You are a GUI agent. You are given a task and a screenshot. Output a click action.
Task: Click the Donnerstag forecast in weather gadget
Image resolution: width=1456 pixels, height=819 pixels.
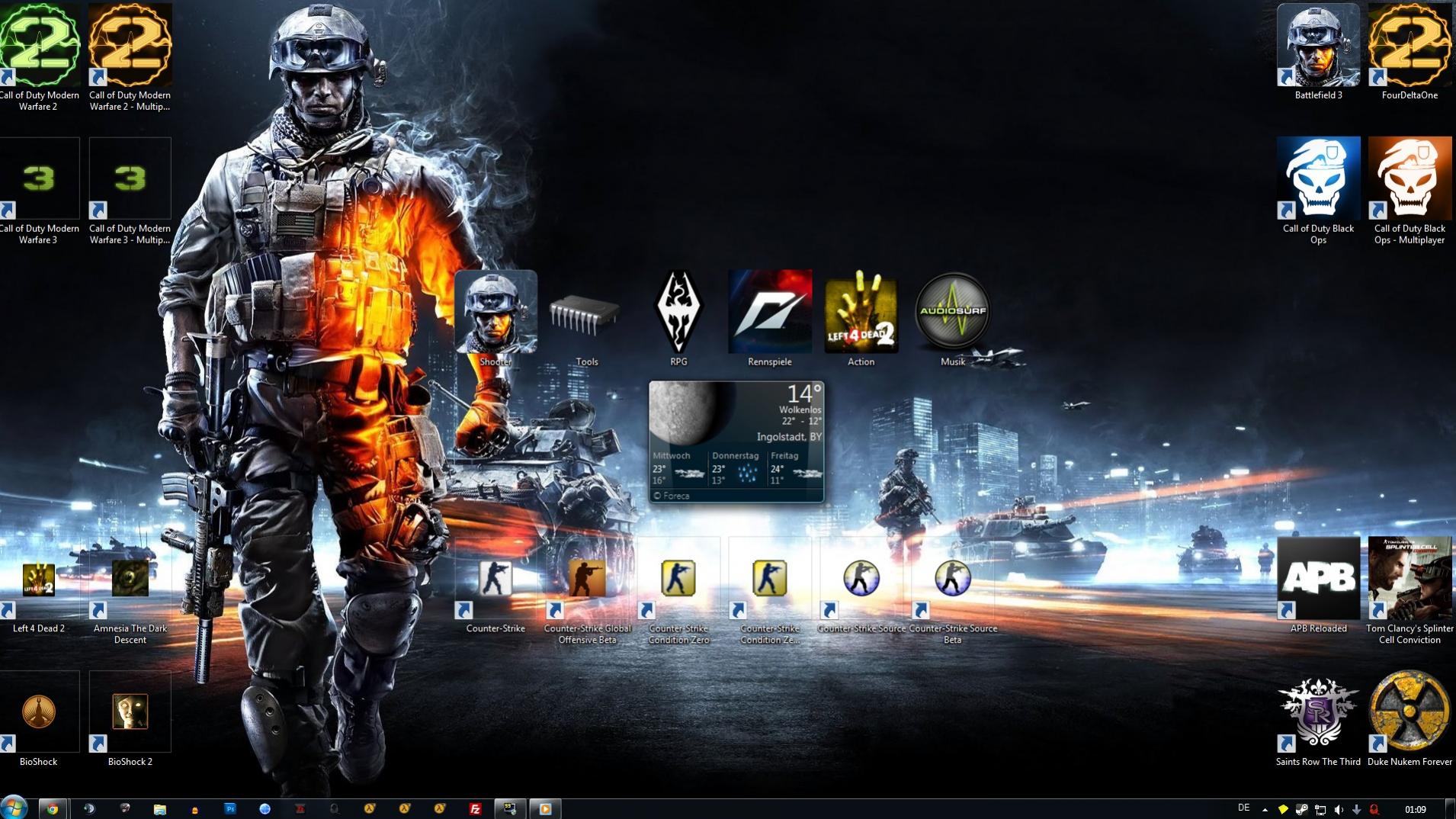pos(736,467)
